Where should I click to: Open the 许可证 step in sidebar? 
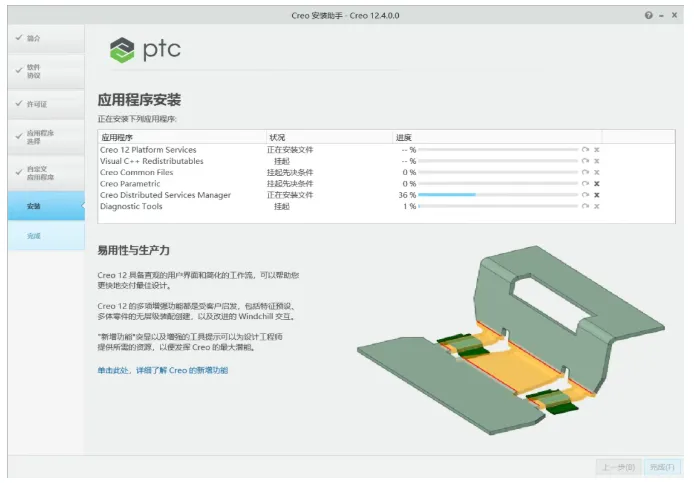coord(46,104)
